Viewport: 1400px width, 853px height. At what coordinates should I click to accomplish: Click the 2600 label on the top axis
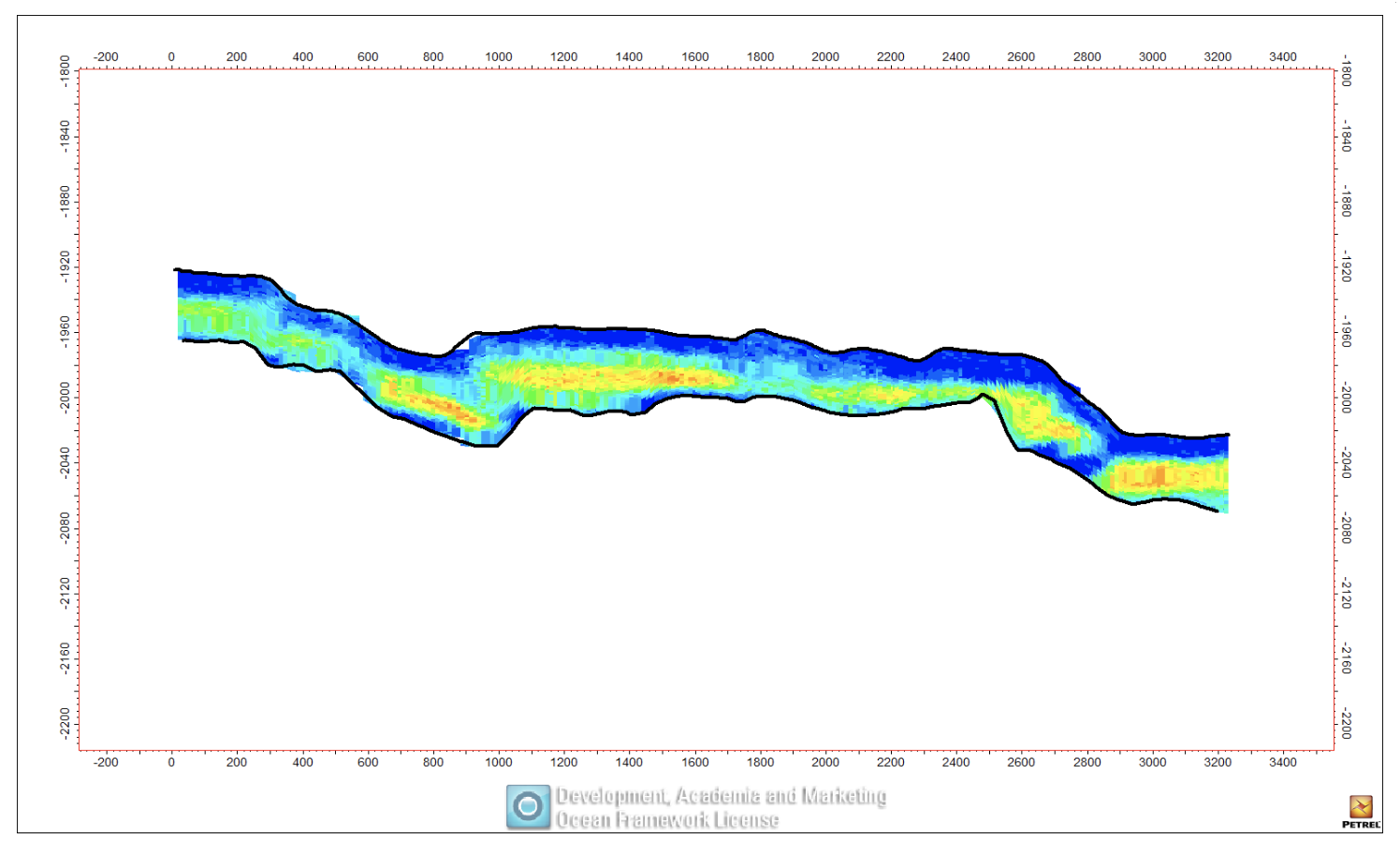(x=1021, y=57)
